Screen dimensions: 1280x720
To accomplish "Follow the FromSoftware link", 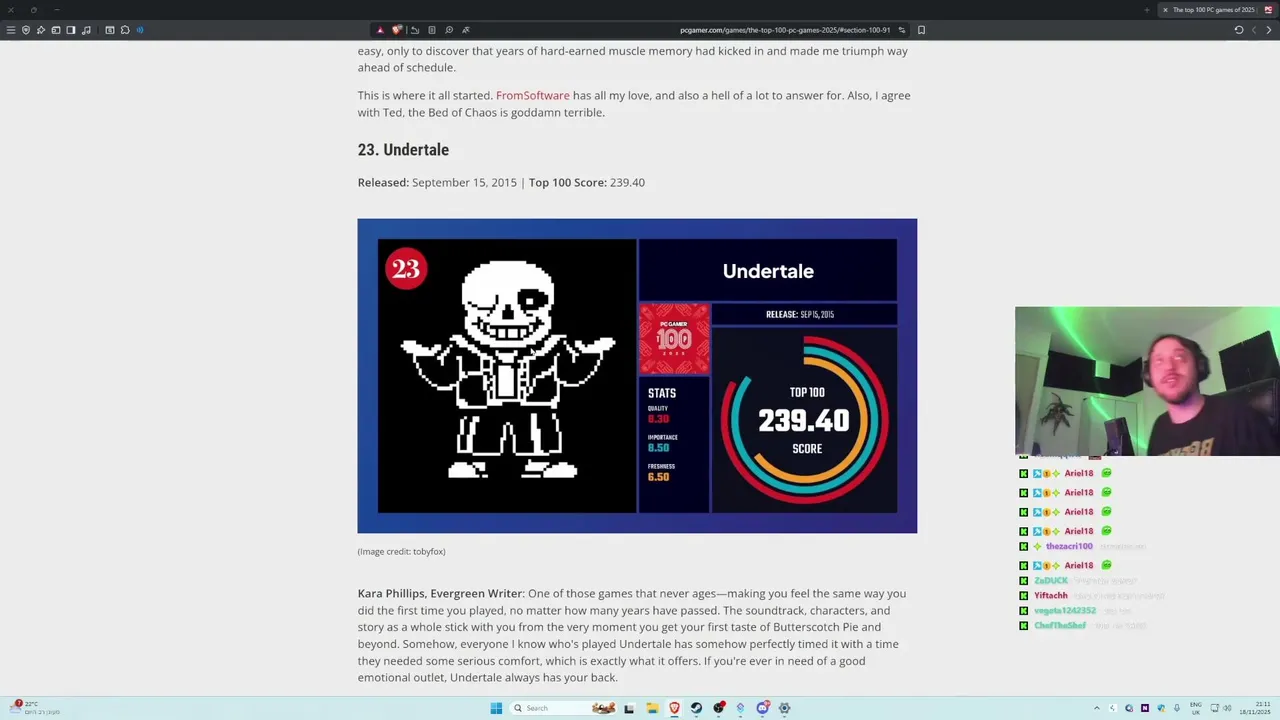I will click(x=532, y=95).
